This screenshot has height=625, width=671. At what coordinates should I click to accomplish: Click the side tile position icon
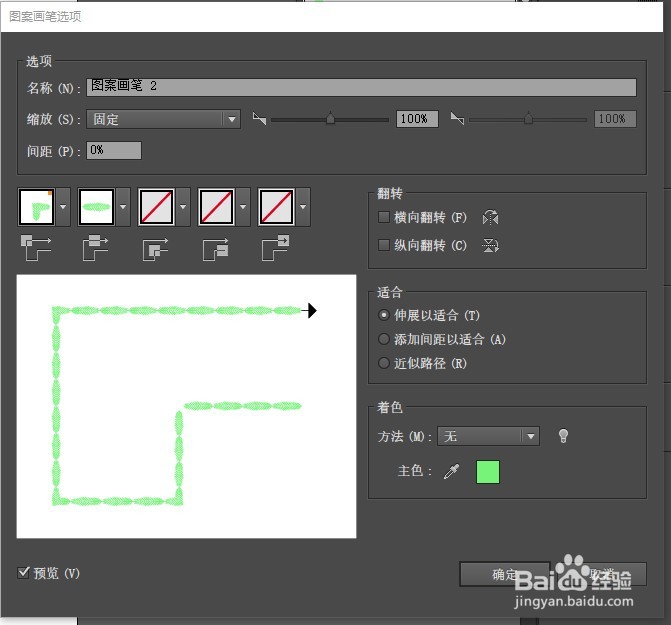(x=95, y=247)
